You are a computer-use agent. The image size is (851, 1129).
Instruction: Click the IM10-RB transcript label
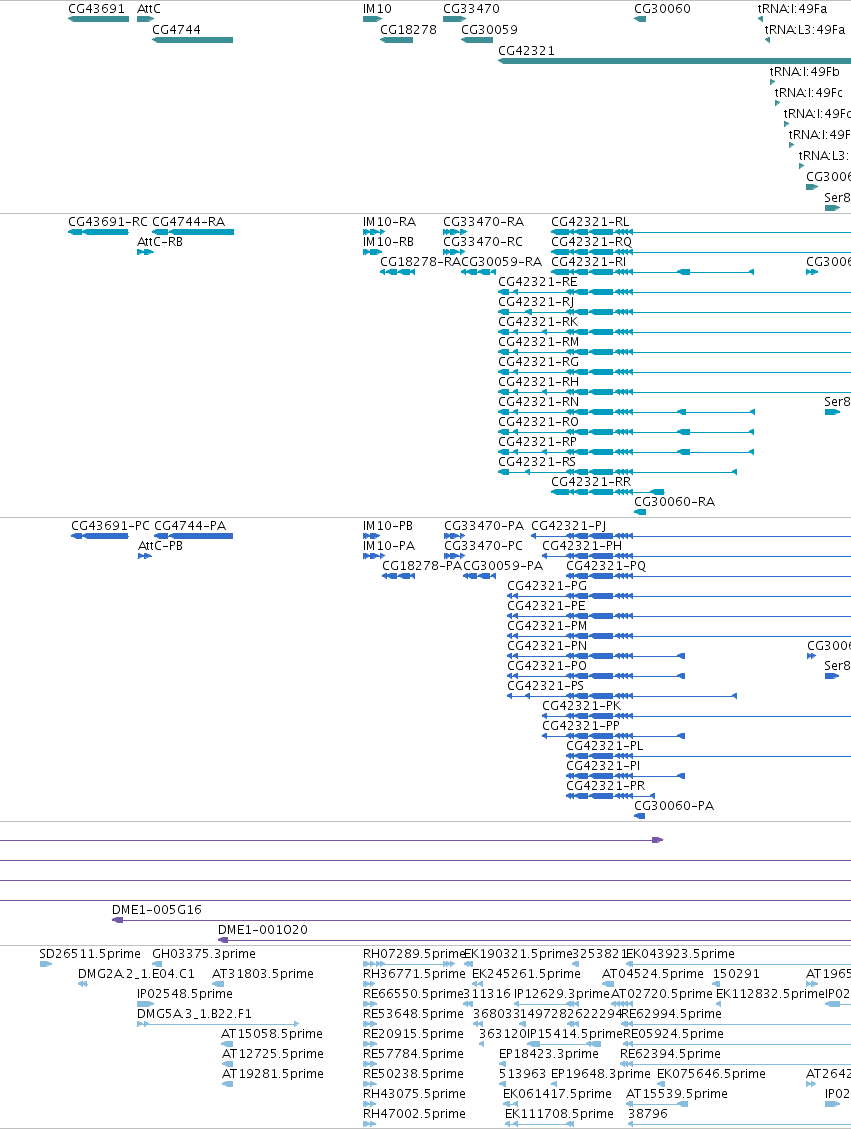point(389,242)
